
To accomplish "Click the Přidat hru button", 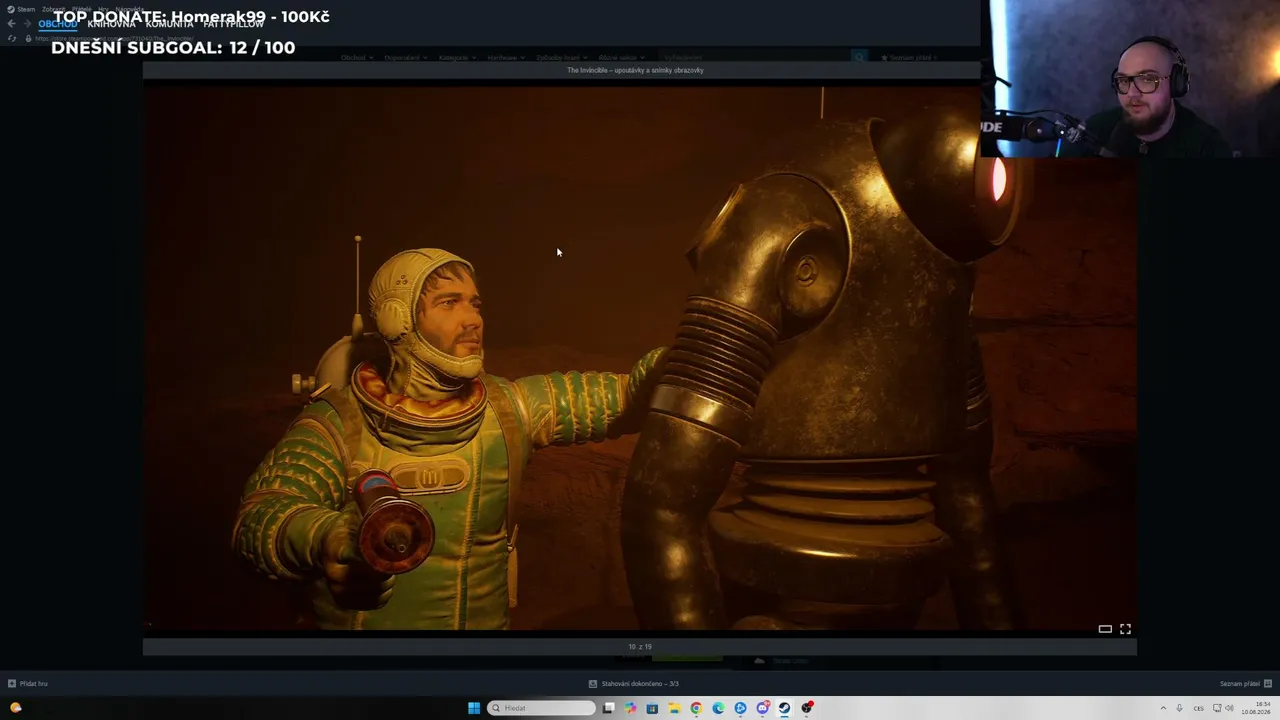I will click(28, 684).
